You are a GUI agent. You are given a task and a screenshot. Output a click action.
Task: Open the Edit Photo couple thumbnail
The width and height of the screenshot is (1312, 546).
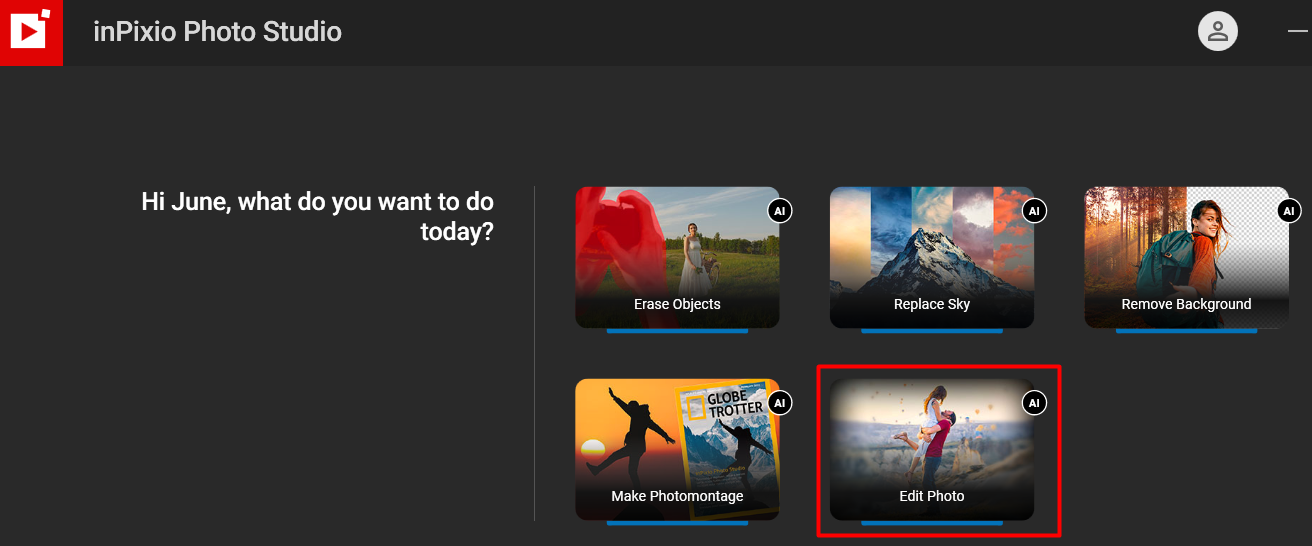tap(932, 449)
